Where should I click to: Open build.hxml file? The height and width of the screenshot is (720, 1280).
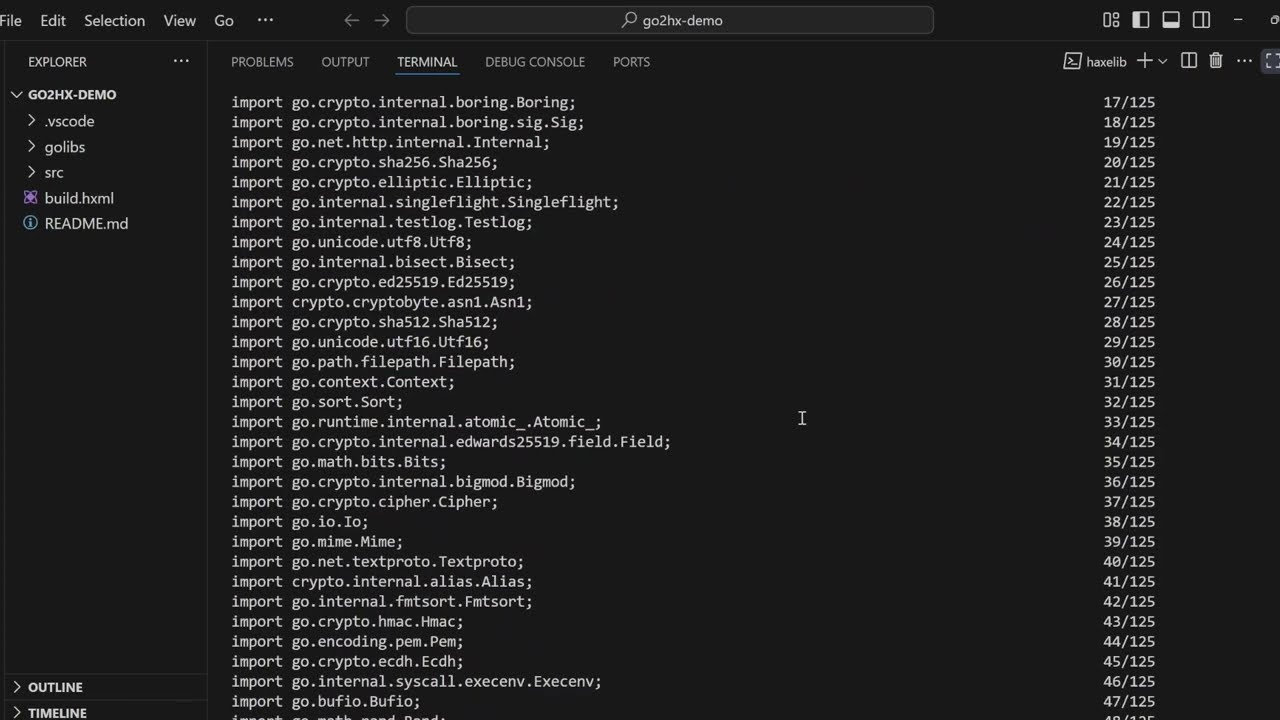point(79,198)
